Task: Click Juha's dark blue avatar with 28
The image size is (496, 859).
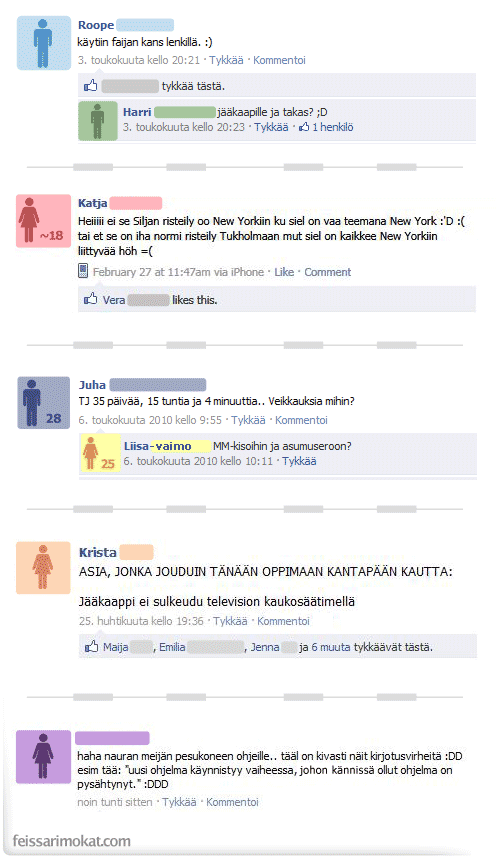Action: click(43, 402)
